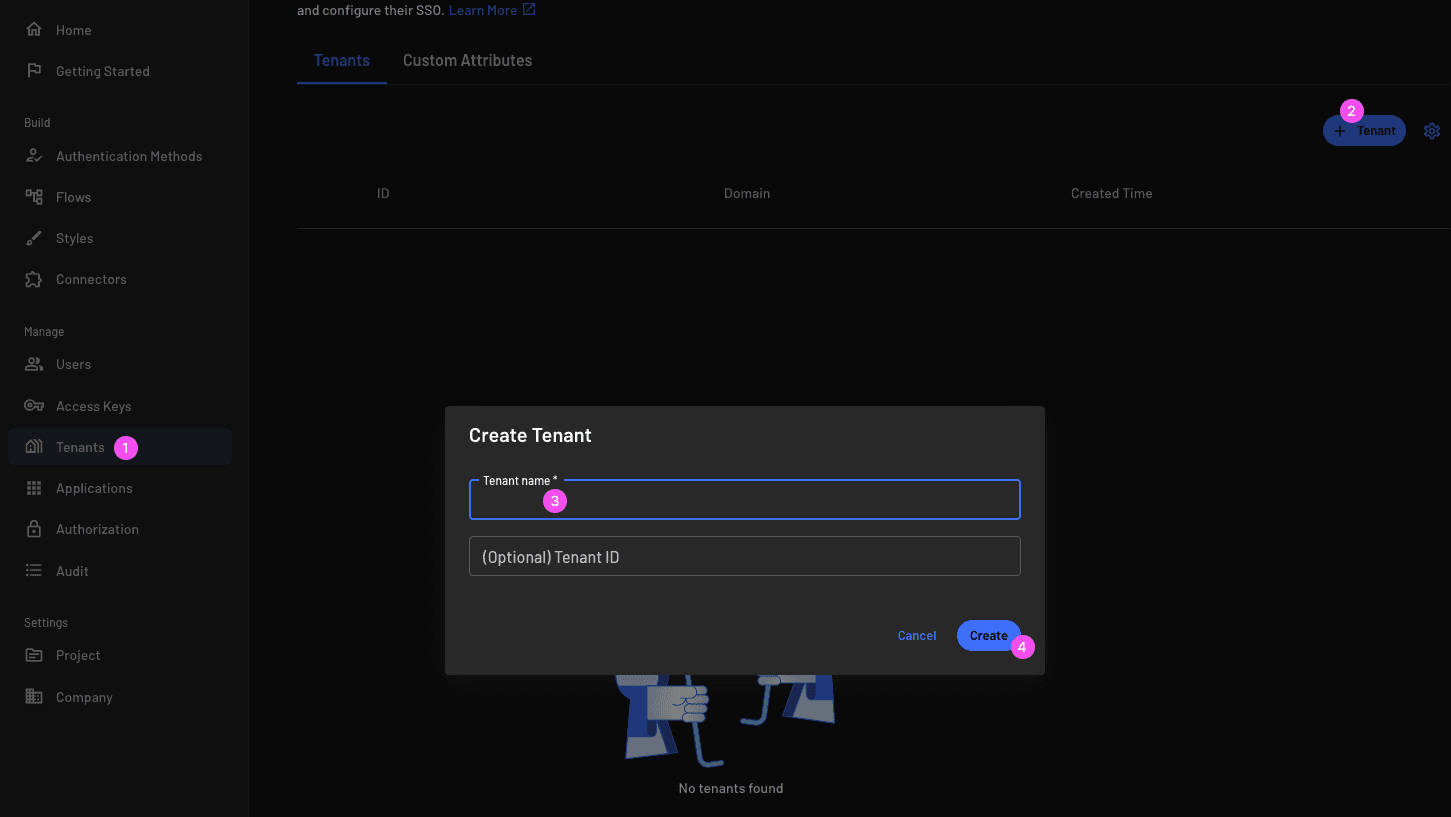Click the optional Tenant ID field
Screen dimensions: 1451x817
point(744,556)
